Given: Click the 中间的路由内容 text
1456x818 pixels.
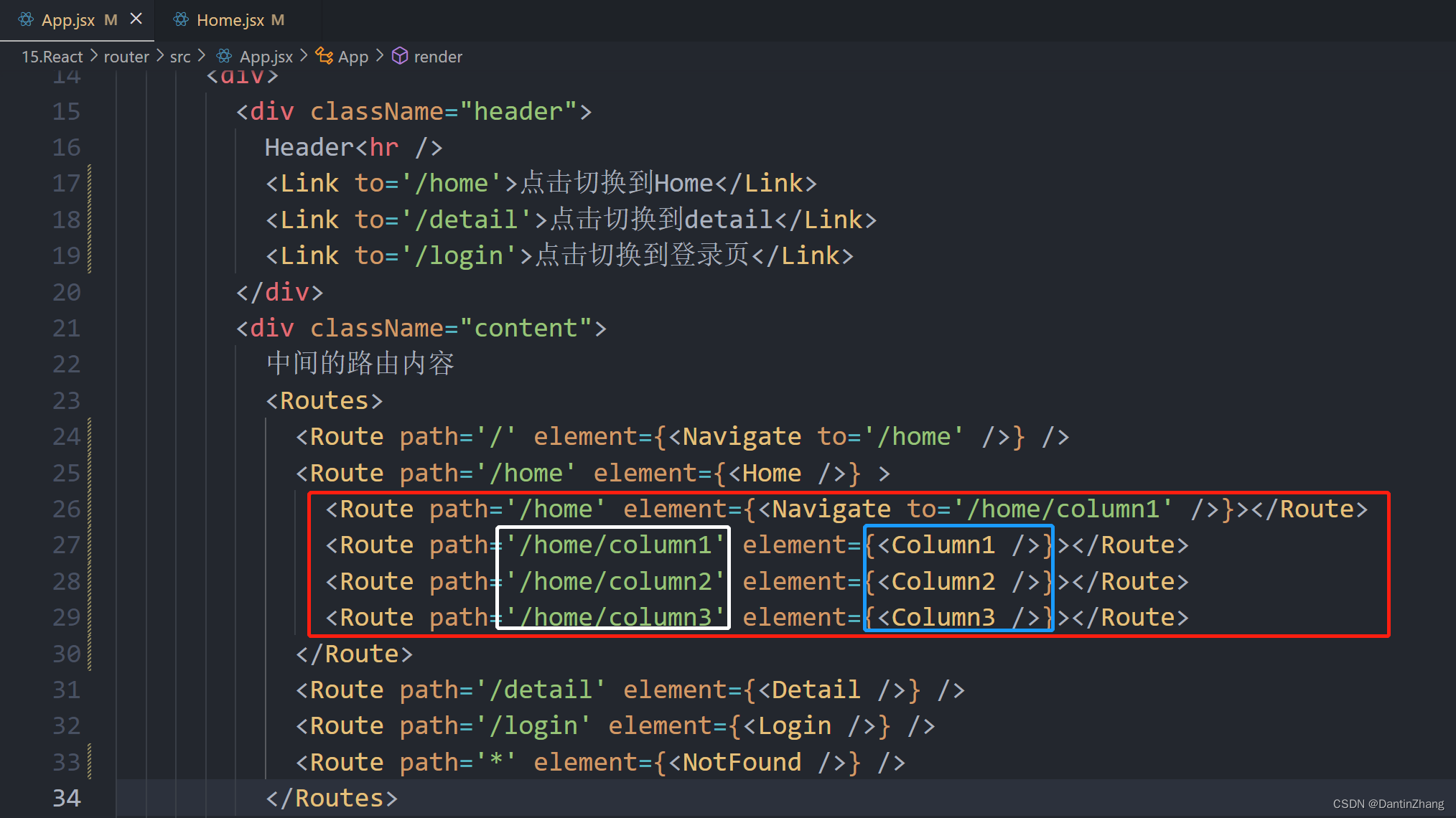Looking at the screenshot, I should [360, 364].
